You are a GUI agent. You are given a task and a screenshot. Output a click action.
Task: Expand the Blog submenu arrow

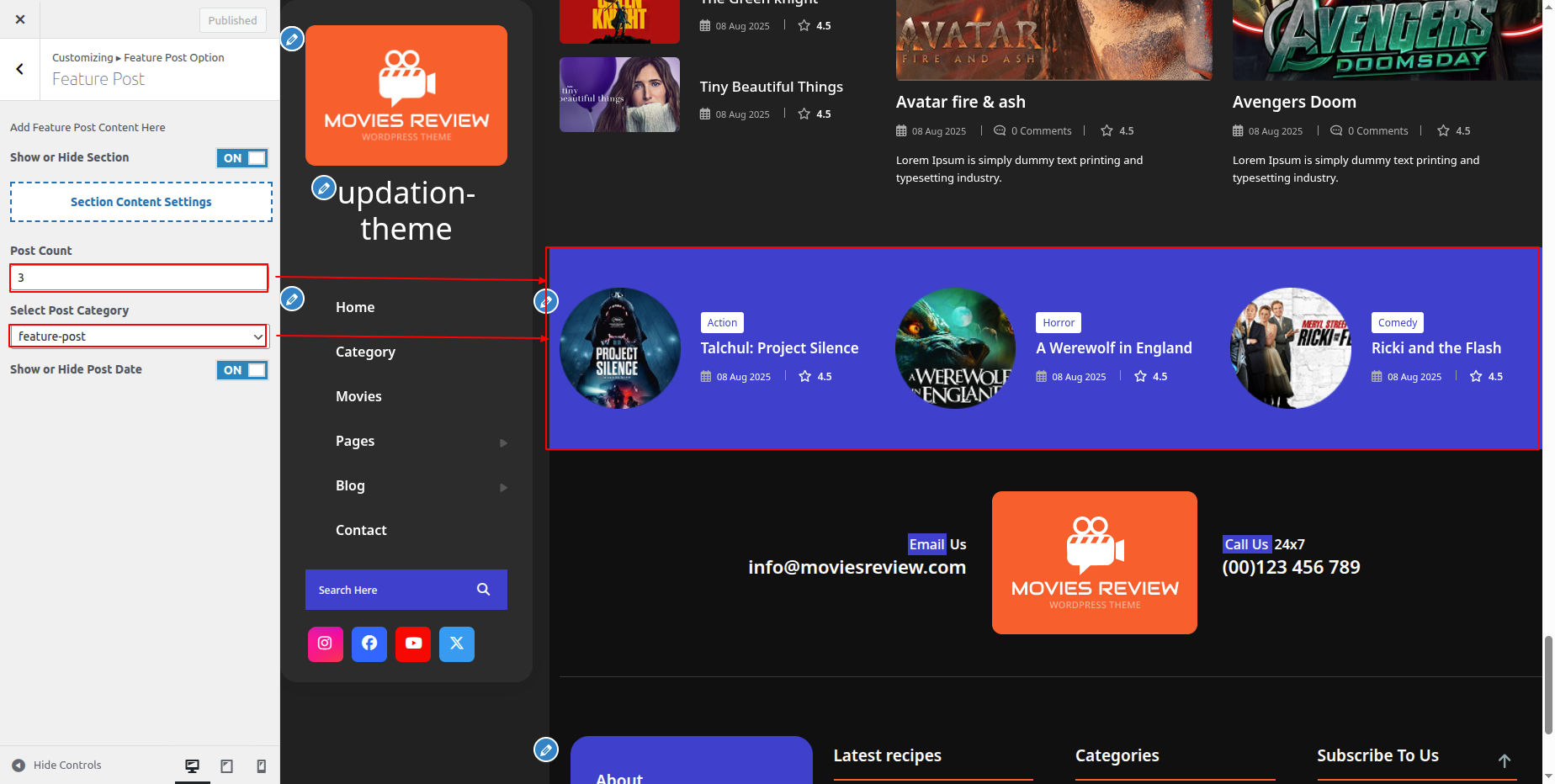coord(503,487)
